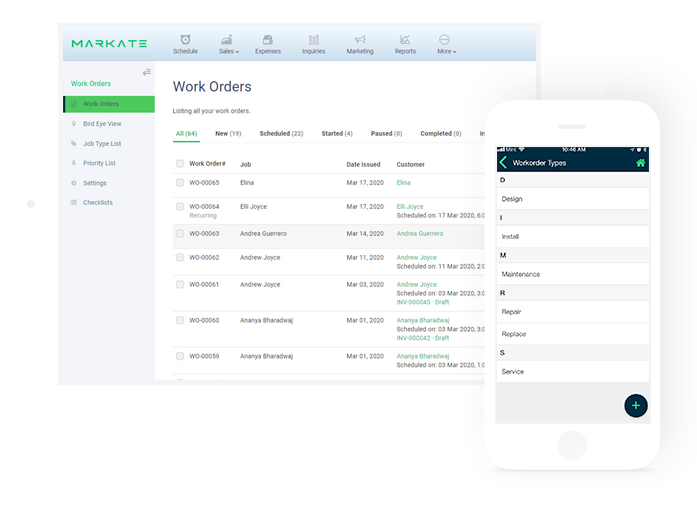The height and width of the screenshot is (506, 697).
Task: Switch to the Paused (0) tab
Action: coord(386,133)
